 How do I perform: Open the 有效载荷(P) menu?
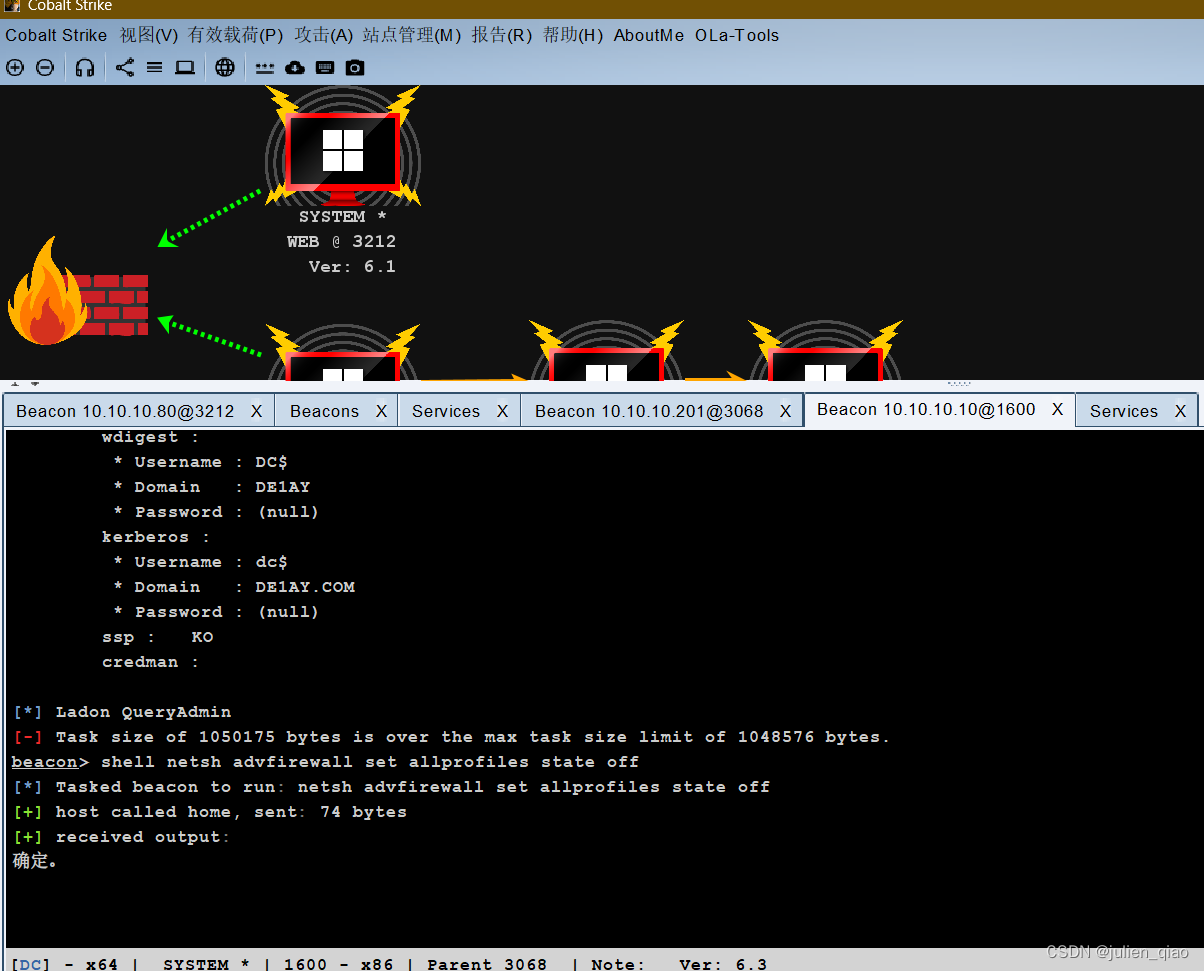[236, 35]
